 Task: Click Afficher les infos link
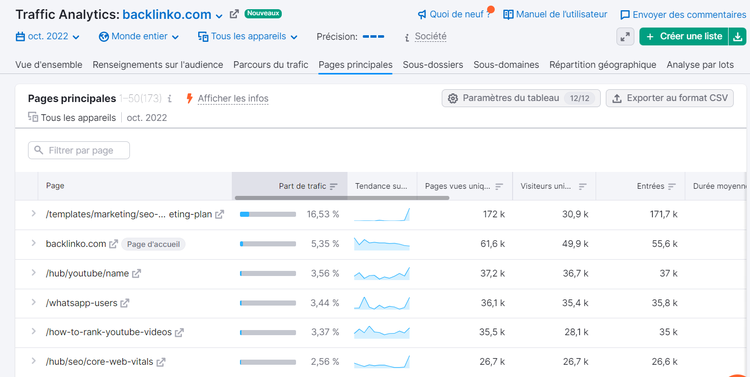pos(233,99)
